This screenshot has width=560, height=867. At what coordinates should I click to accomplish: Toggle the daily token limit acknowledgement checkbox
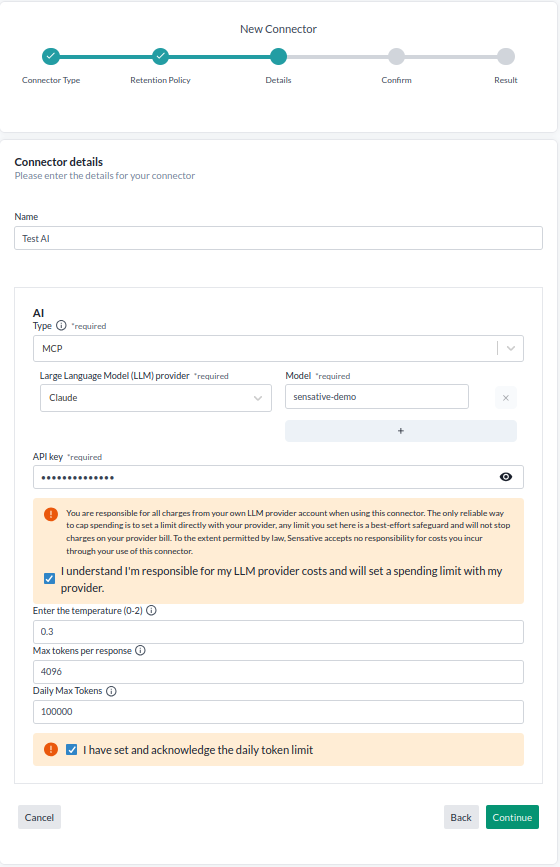click(x=71, y=750)
